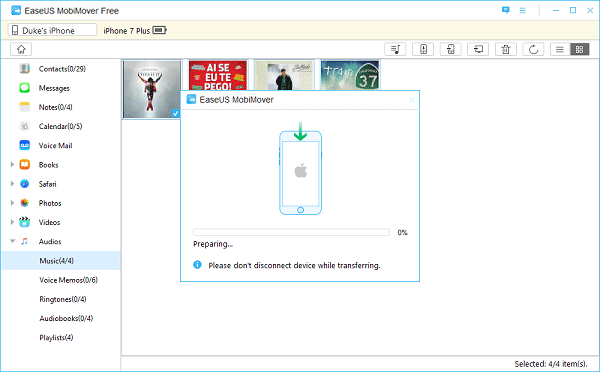Click the EaseUS MobiMover app logo

click(x=16, y=10)
